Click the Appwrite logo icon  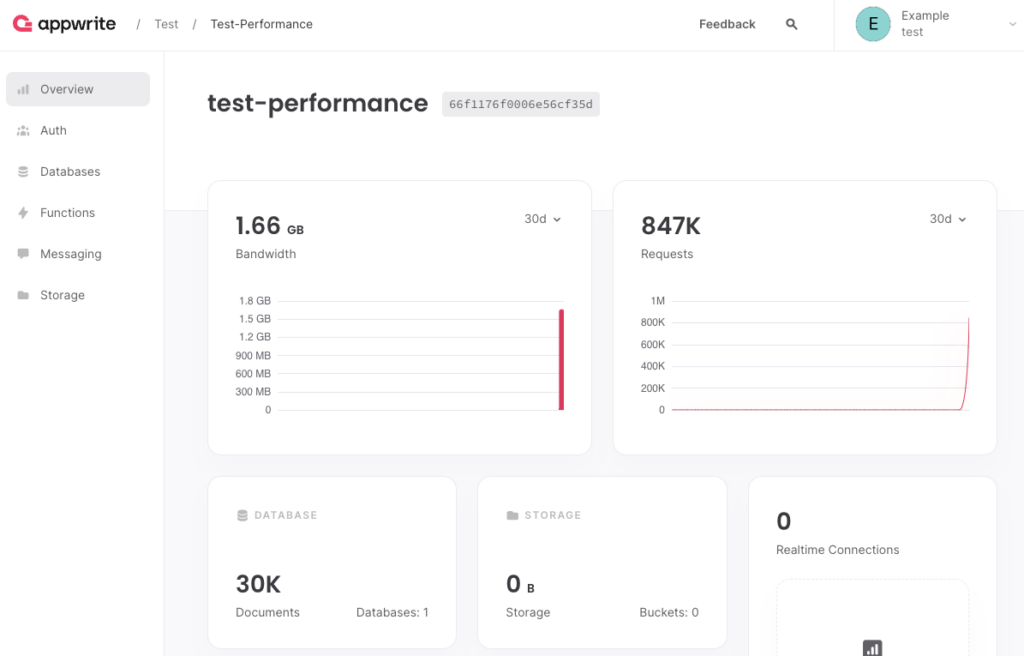[x=23, y=25]
